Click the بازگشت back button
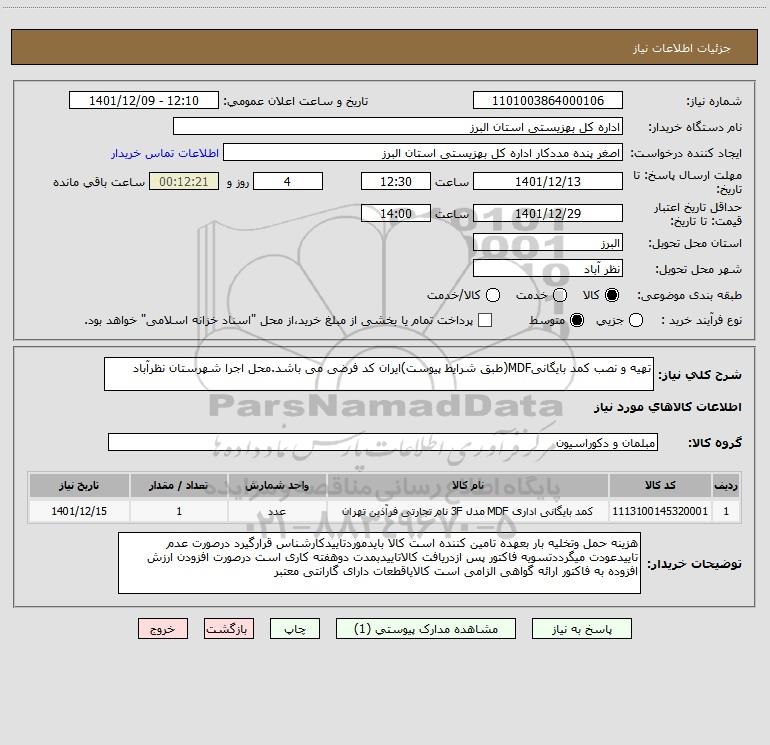This screenshot has height=745, width=770. point(229,629)
